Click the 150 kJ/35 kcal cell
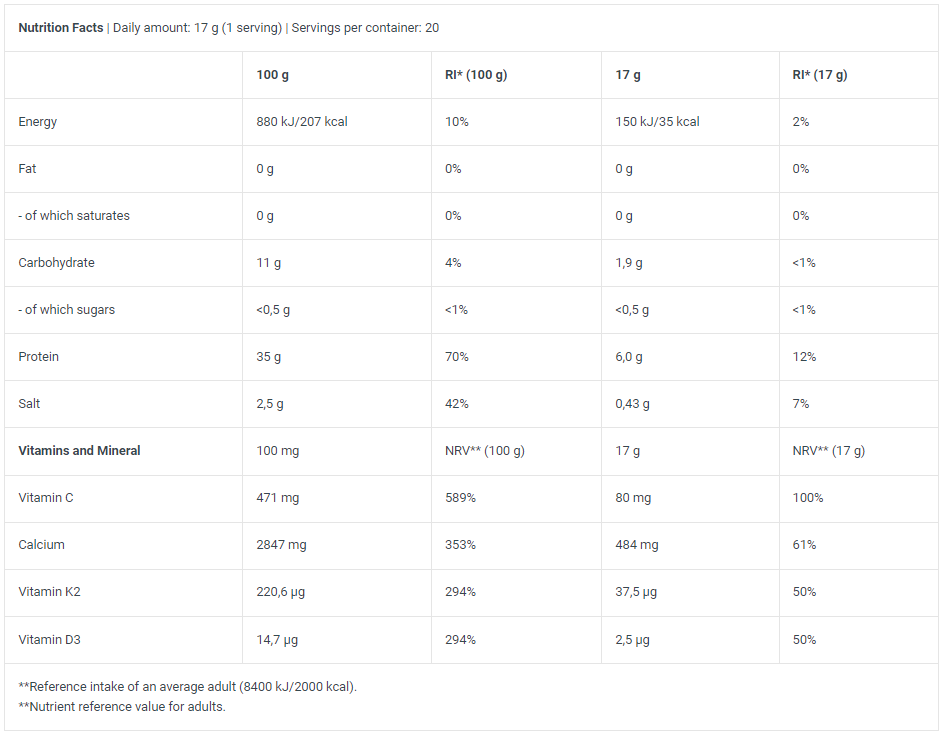This screenshot has height=735, width=944. (x=657, y=122)
